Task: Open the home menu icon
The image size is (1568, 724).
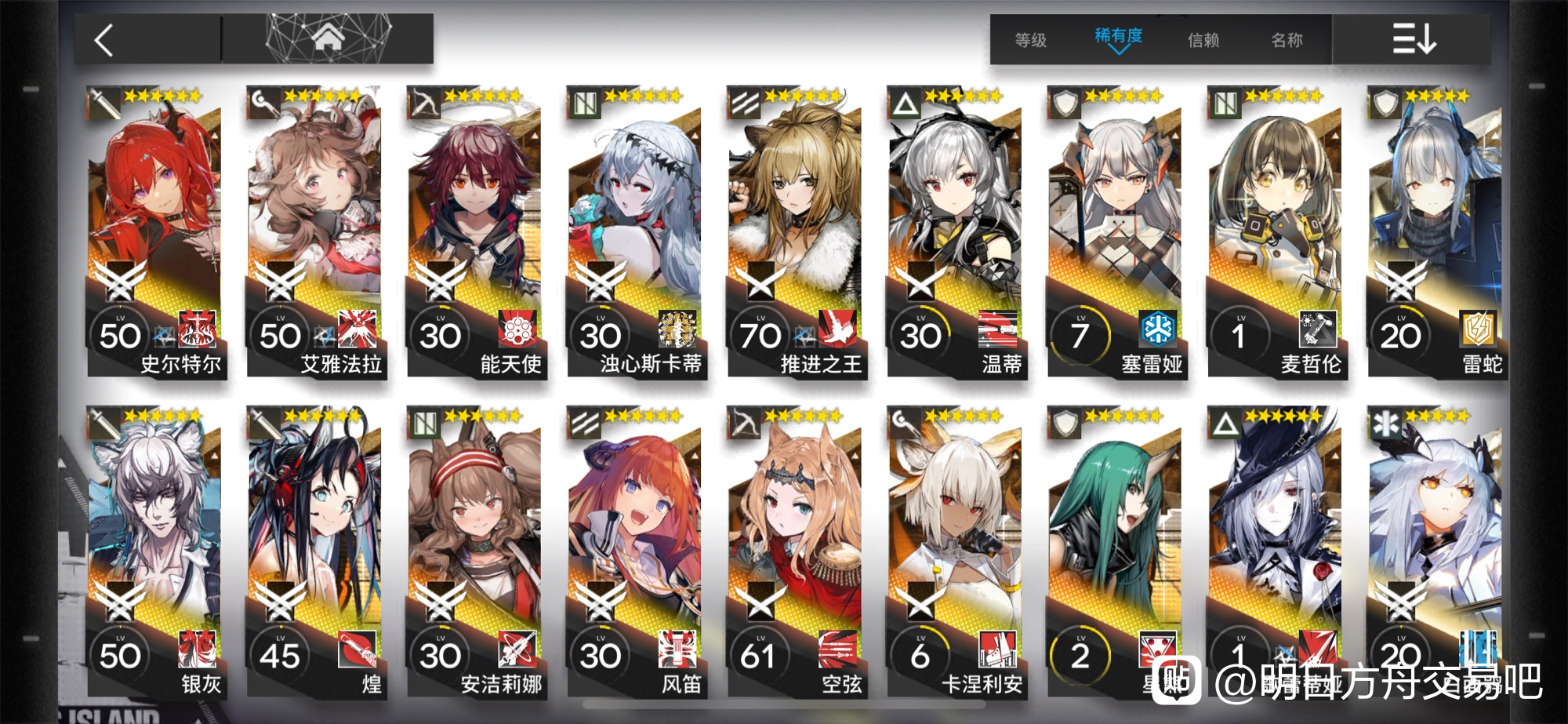Action: click(328, 38)
